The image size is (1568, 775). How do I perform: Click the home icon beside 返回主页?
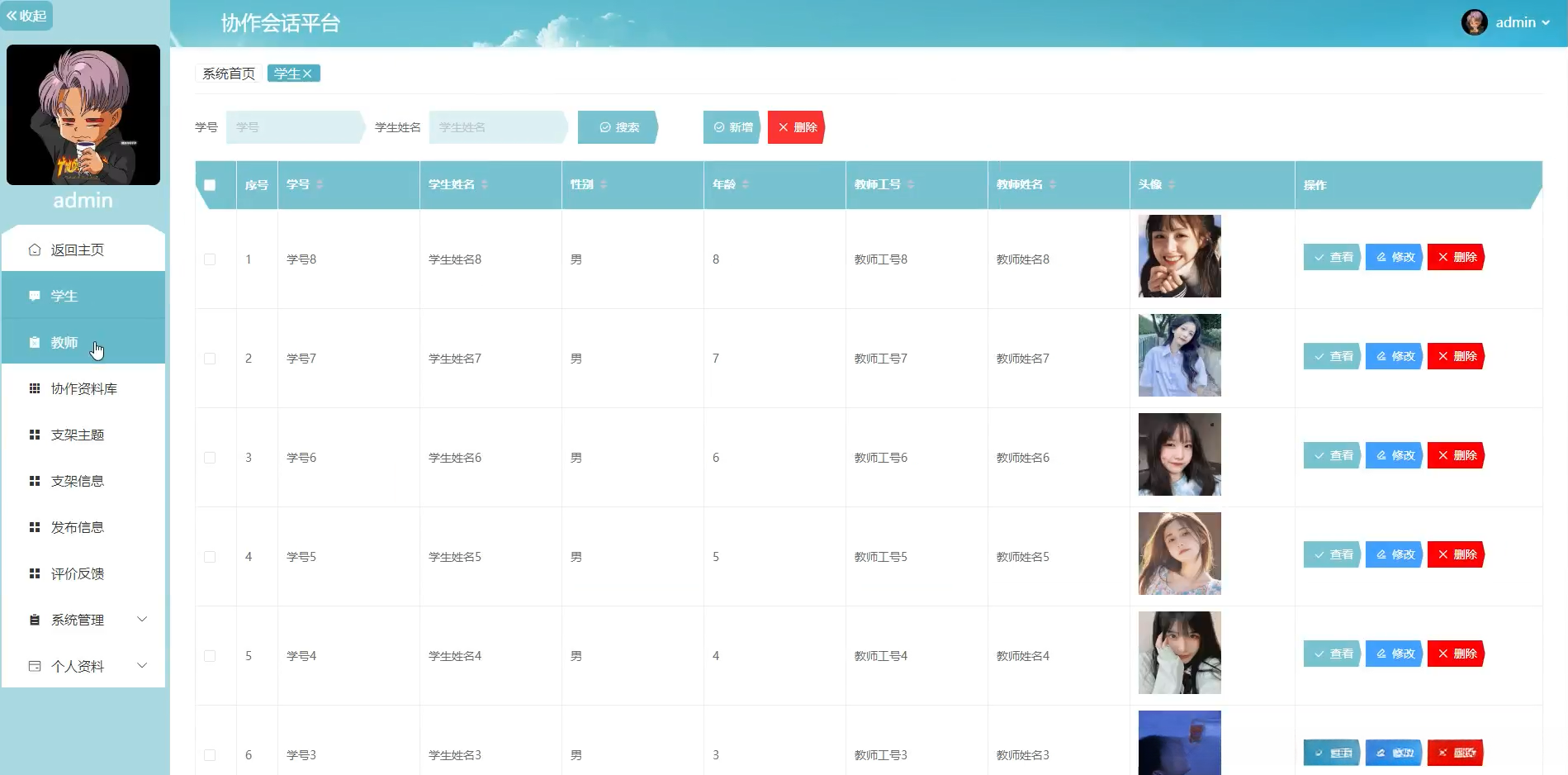35,250
